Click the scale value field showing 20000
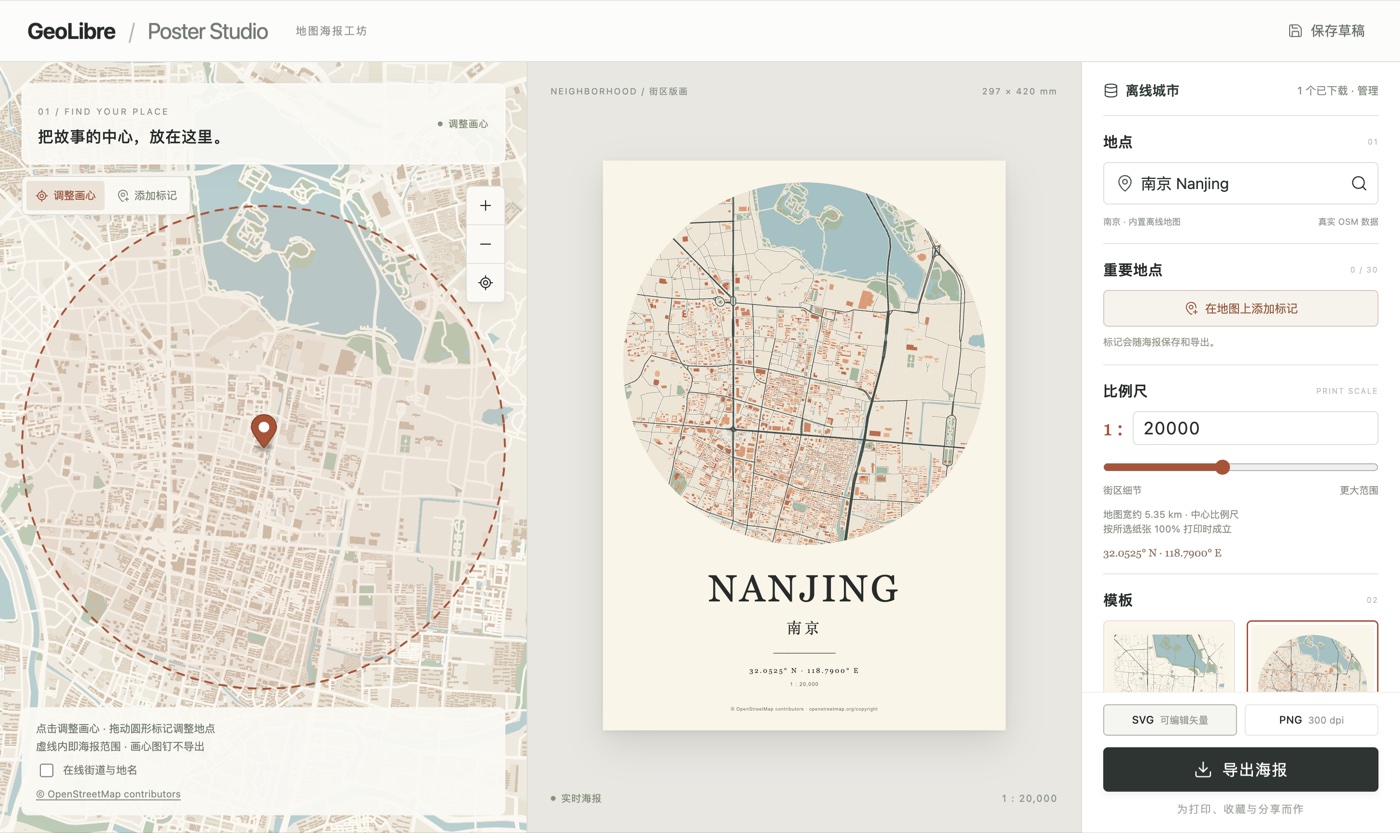The width and height of the screenshot is (1400, 833). 1255,428
